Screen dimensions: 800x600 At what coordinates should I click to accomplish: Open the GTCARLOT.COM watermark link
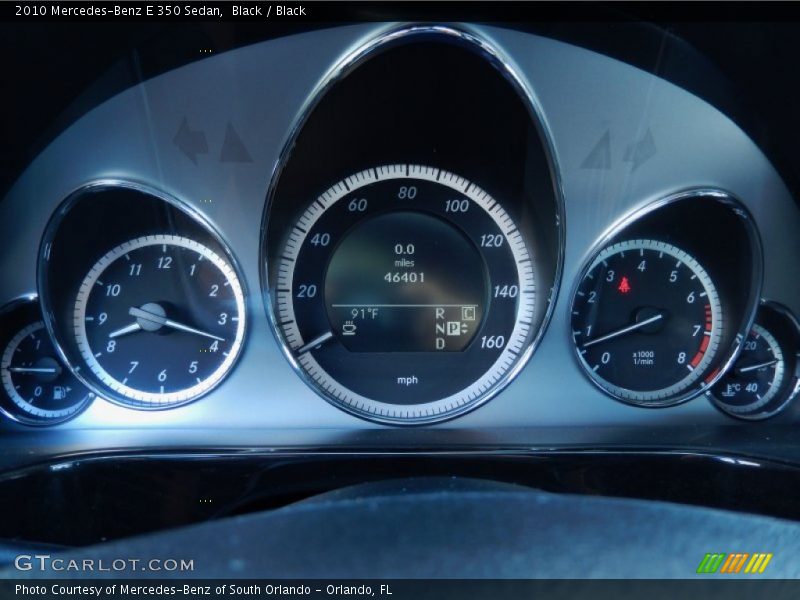click(x=104, y=564)
